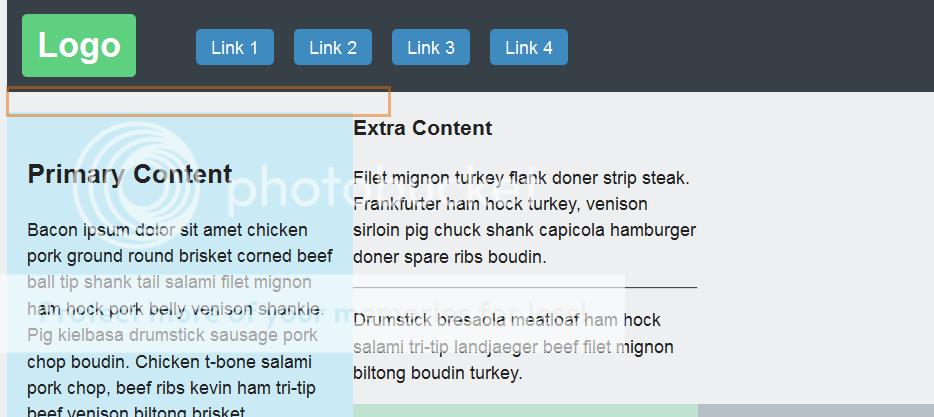Viewport: 934px width, 417px height.
Task: Click the paragraph starting with Drumstick bresaola
Action: [513, 347]
